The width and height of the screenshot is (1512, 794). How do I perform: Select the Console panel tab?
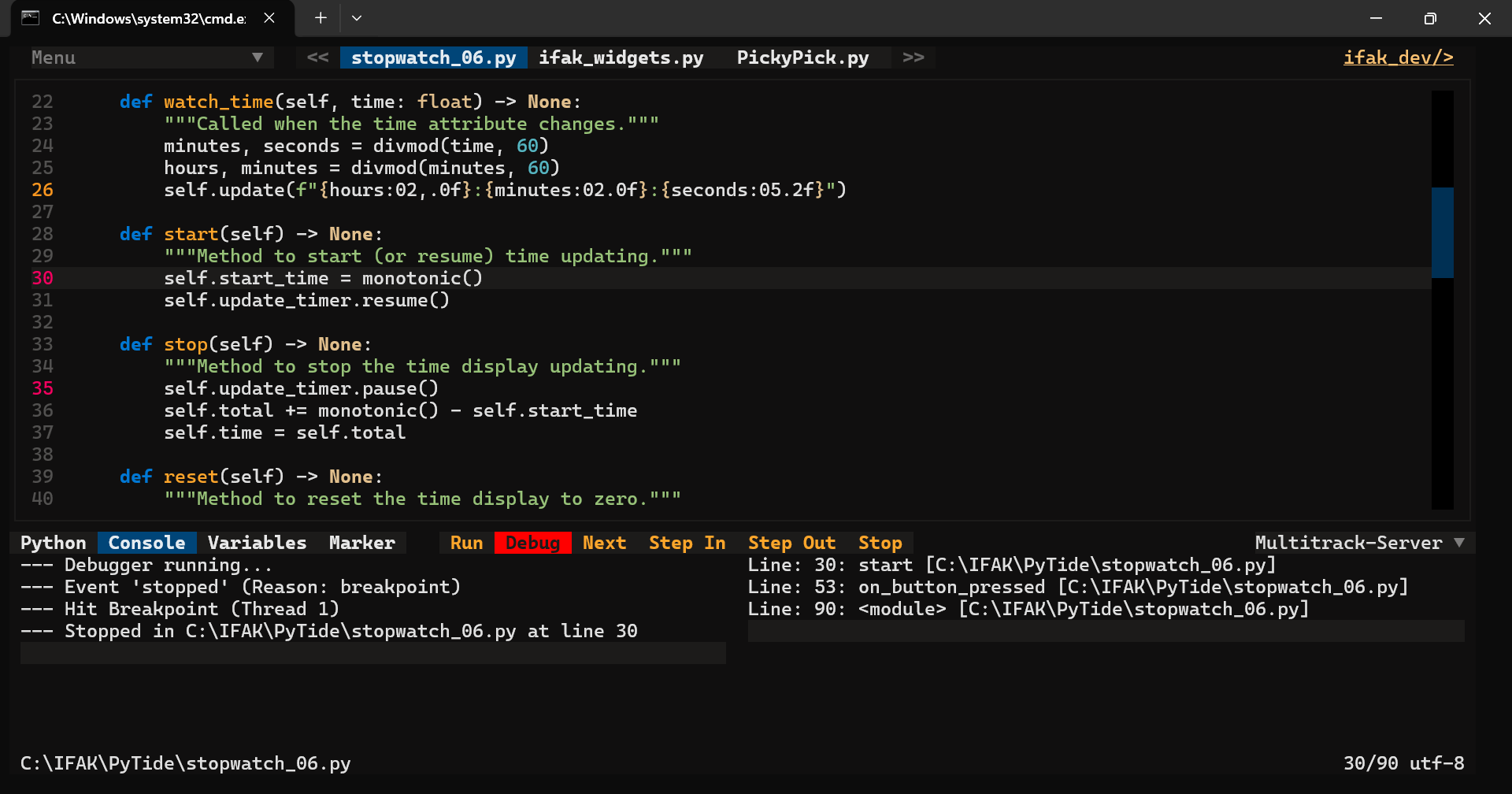147,543
